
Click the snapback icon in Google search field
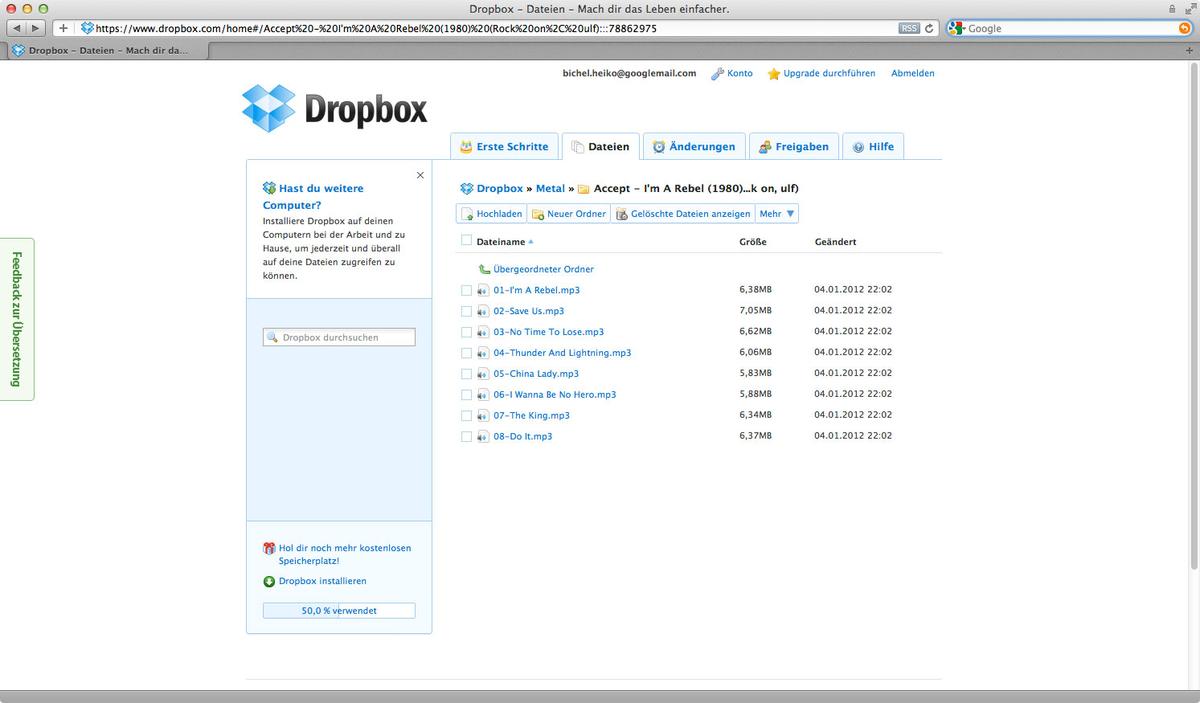point(1184,28)
